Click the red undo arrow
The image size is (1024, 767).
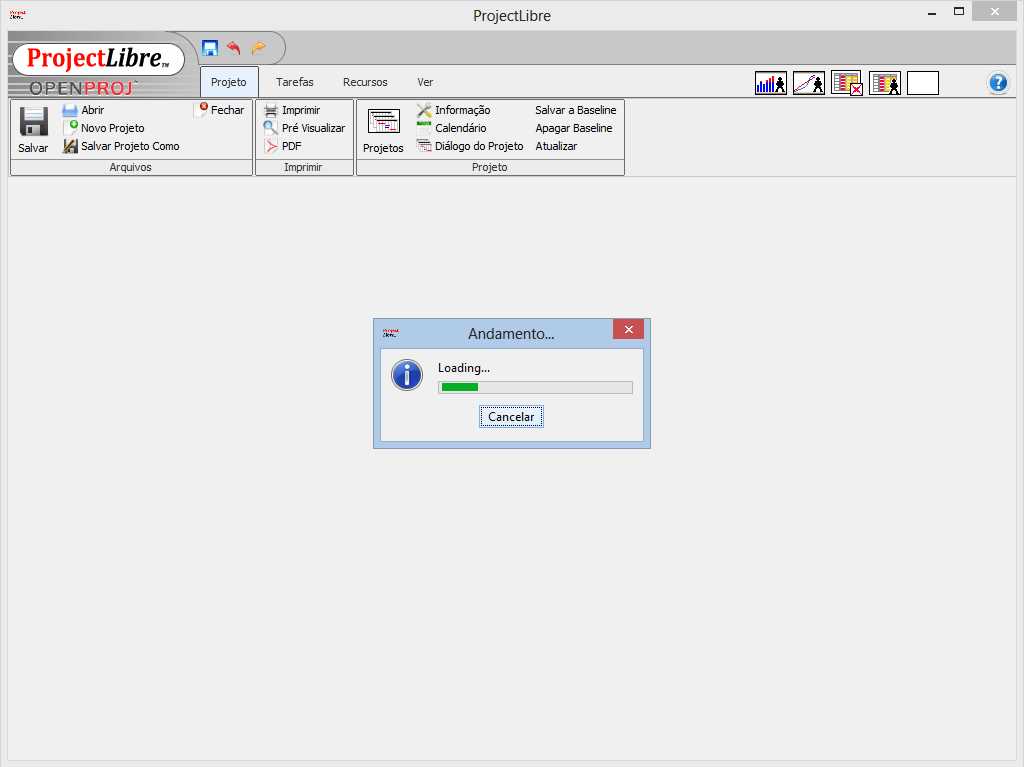point(234,47)
